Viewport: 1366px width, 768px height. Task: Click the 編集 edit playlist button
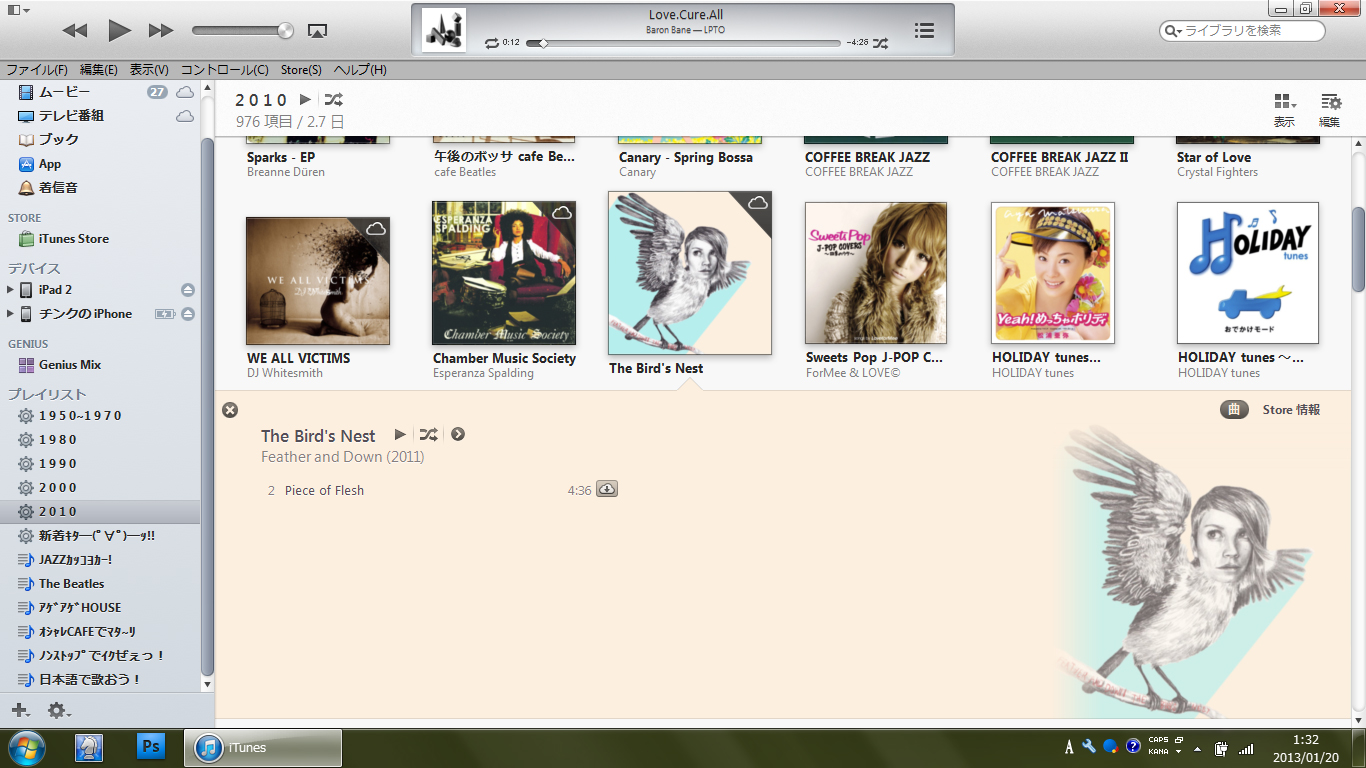tap(1330, 109)
